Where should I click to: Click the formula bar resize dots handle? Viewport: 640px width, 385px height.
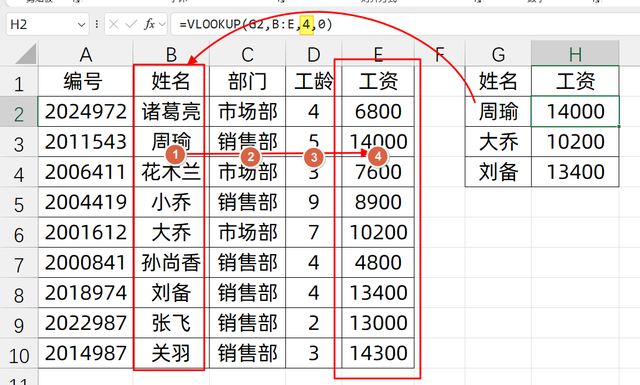click(x=97, y=24)
